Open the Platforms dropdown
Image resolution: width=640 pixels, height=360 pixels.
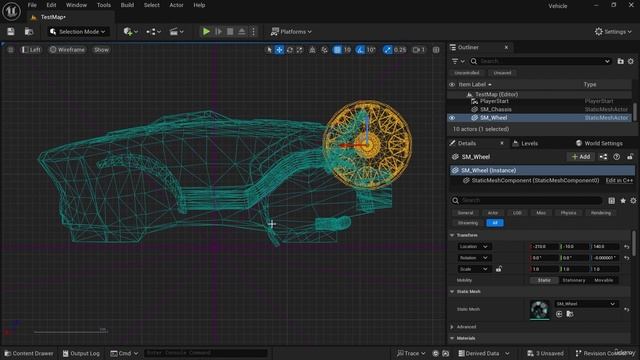291,31
